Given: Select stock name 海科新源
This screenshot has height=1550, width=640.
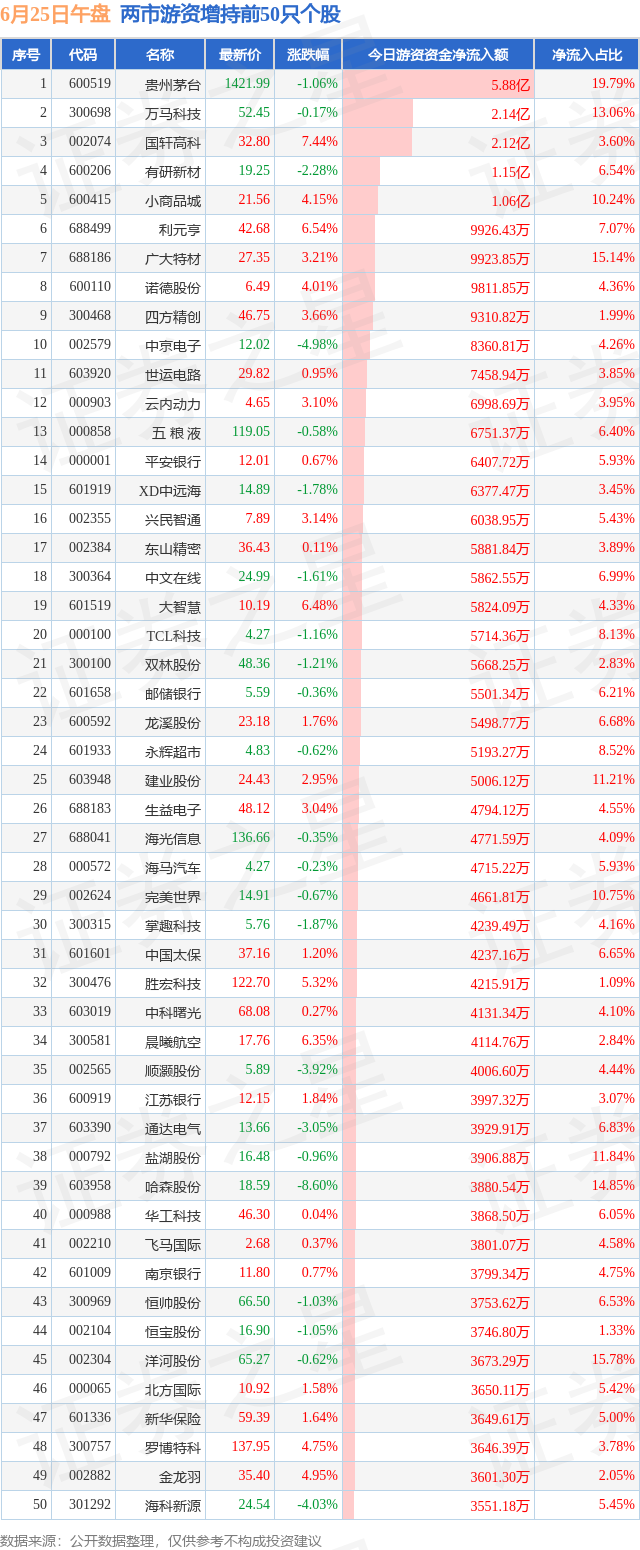Looking at the screenshot, I should (173, 1505).
